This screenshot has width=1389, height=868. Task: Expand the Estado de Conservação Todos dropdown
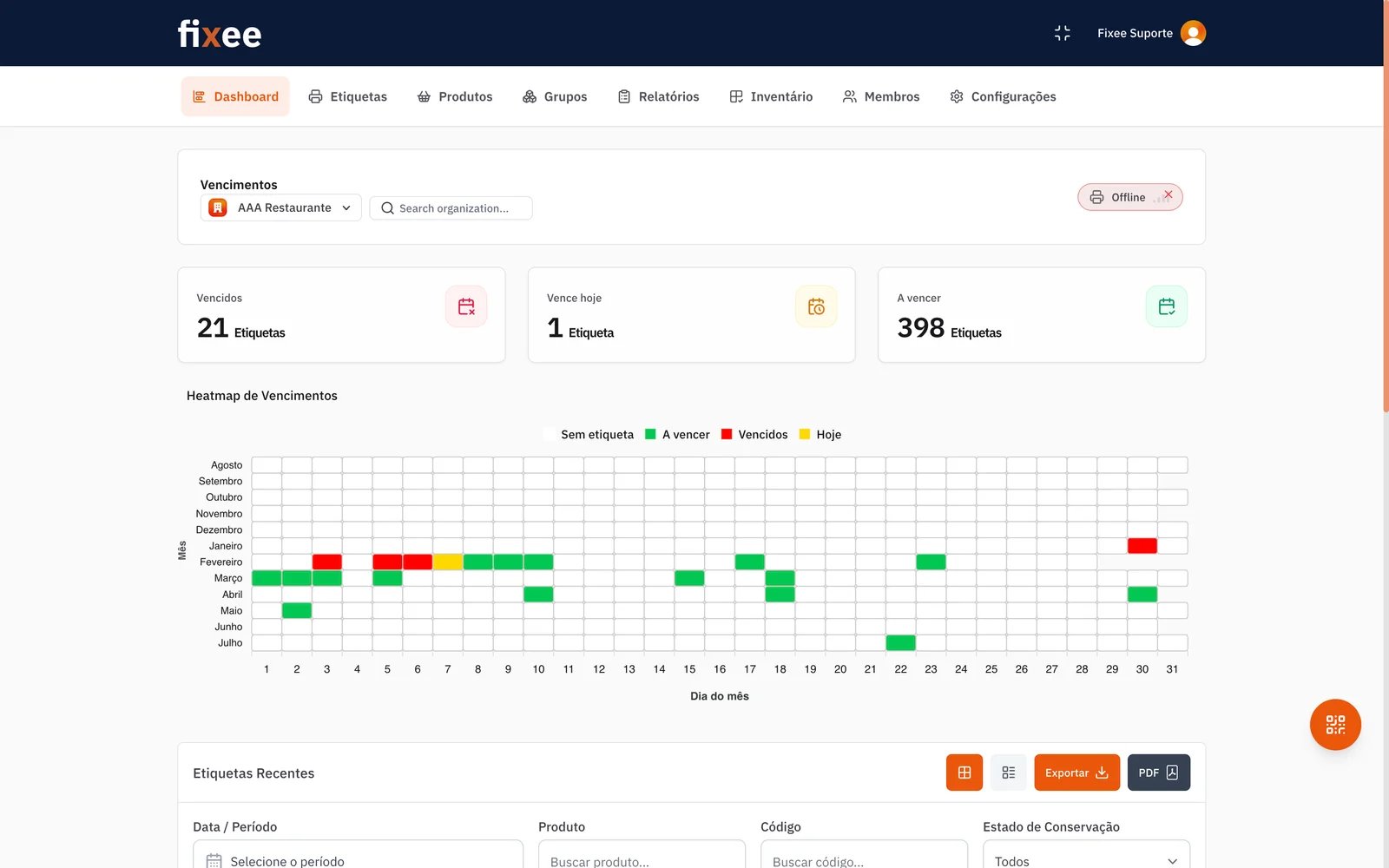(1085, 859)
